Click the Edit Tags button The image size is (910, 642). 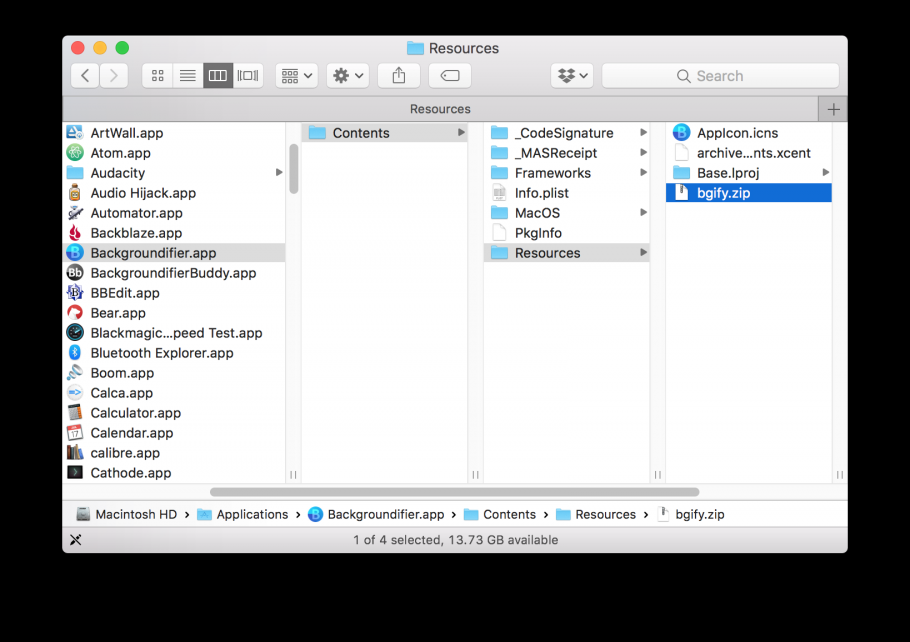[x=450, y=75]
